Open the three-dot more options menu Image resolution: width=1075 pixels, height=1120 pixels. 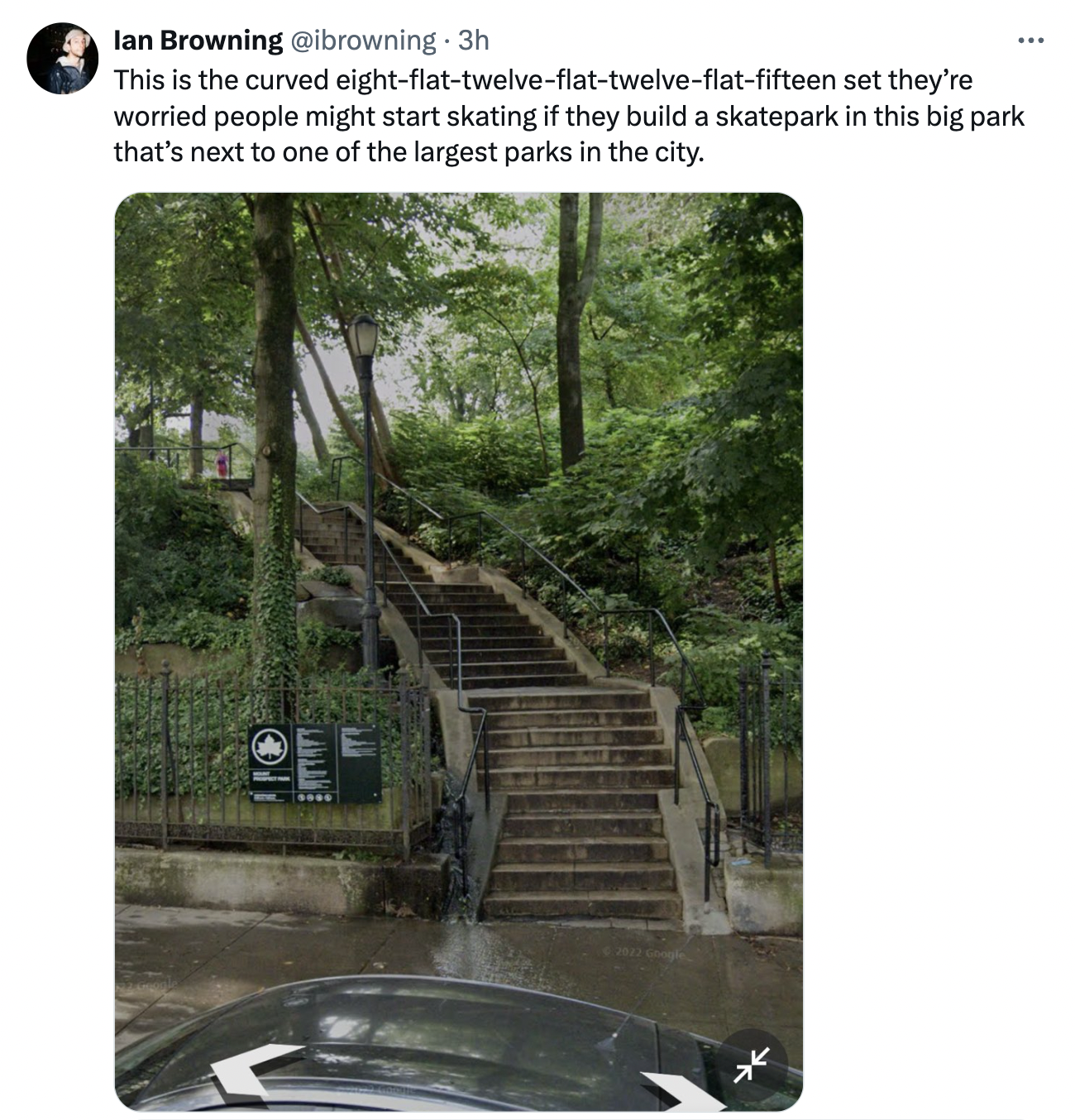coord(1031,40)
